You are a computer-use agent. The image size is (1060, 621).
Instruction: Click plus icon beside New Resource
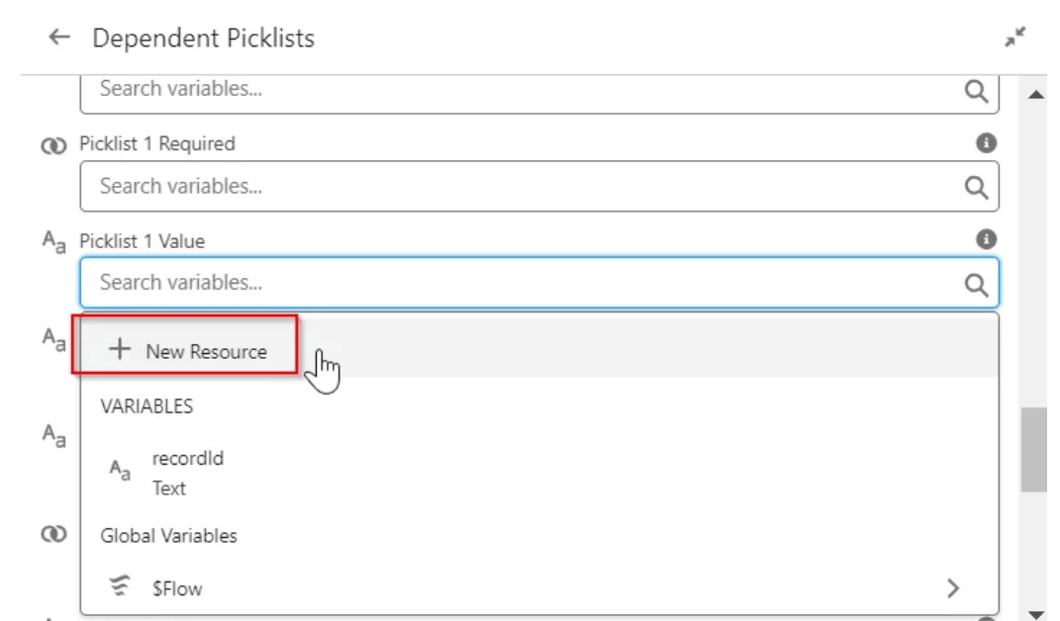(120, 350)
